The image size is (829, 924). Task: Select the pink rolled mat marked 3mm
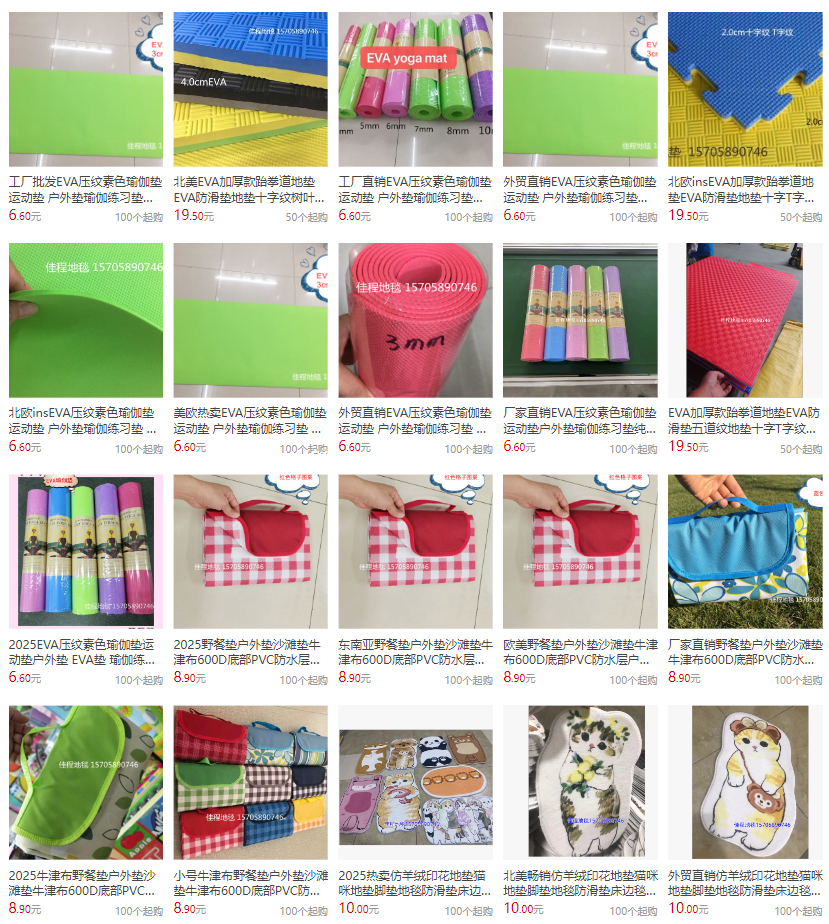415,320
